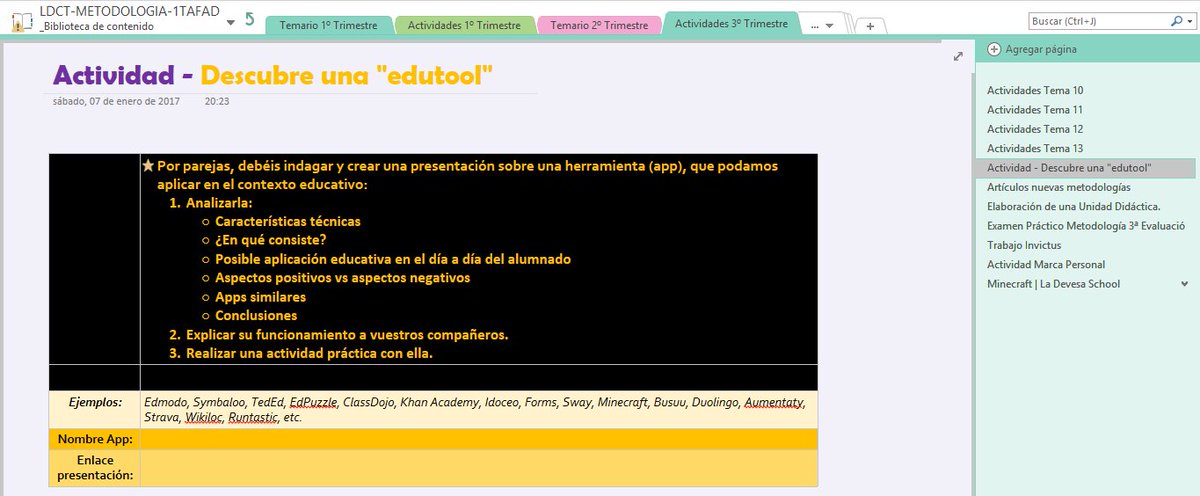Click the bullet text ¿En qué consiste?
The width and height of the screenshot is (1200, 496).
click(270, 240)
